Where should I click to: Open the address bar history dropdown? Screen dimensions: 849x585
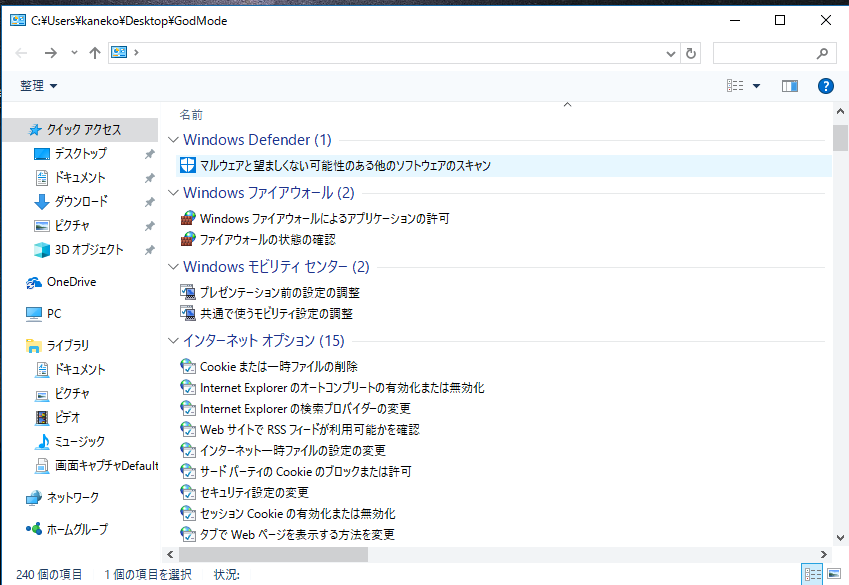[x=671, y=53]
